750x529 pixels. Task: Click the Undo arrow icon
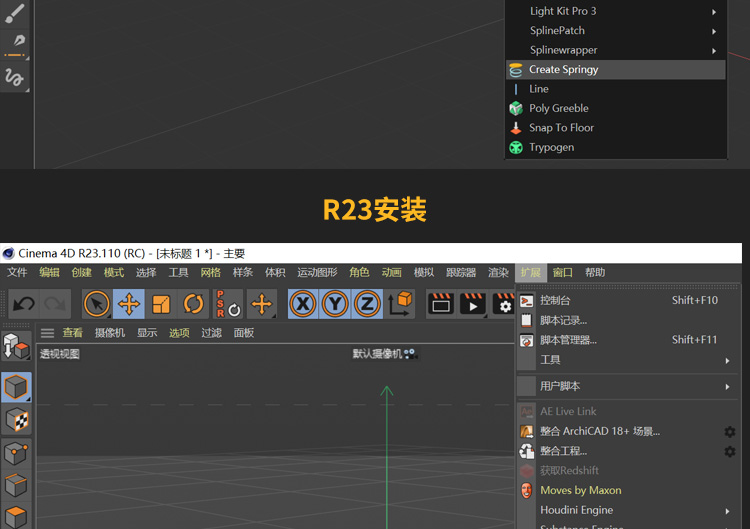(x=24, y=304)
